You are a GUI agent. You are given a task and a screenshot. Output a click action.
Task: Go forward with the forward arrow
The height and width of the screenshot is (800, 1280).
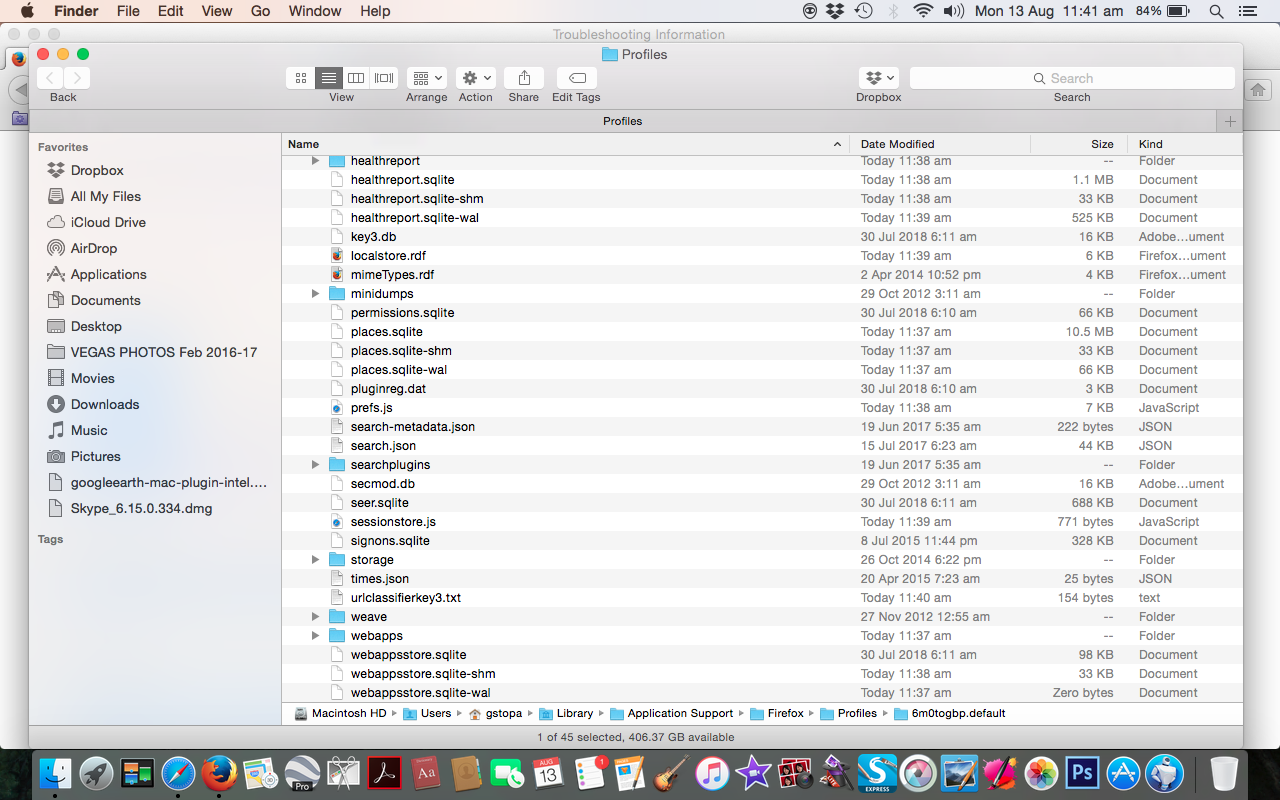[x=76, y=78]
